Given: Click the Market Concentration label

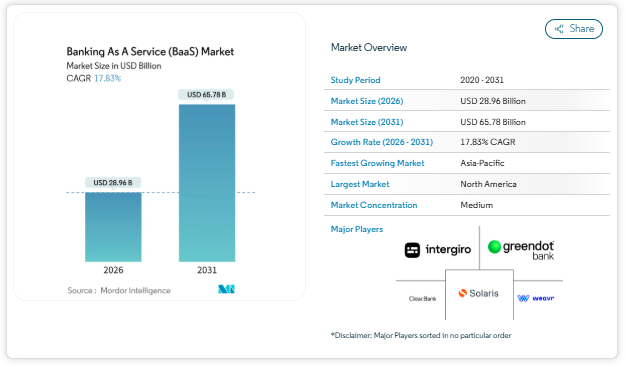Looking at the screenshot, I should click(x=374, y=205).
